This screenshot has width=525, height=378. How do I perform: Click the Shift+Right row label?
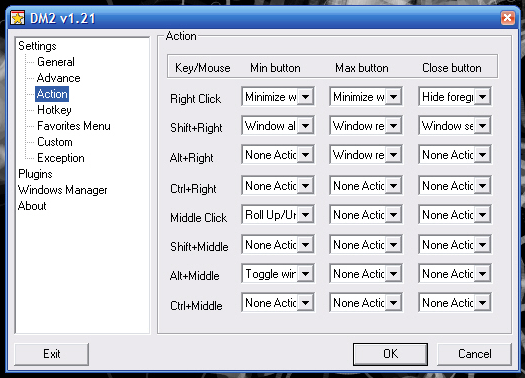(196, 128)
